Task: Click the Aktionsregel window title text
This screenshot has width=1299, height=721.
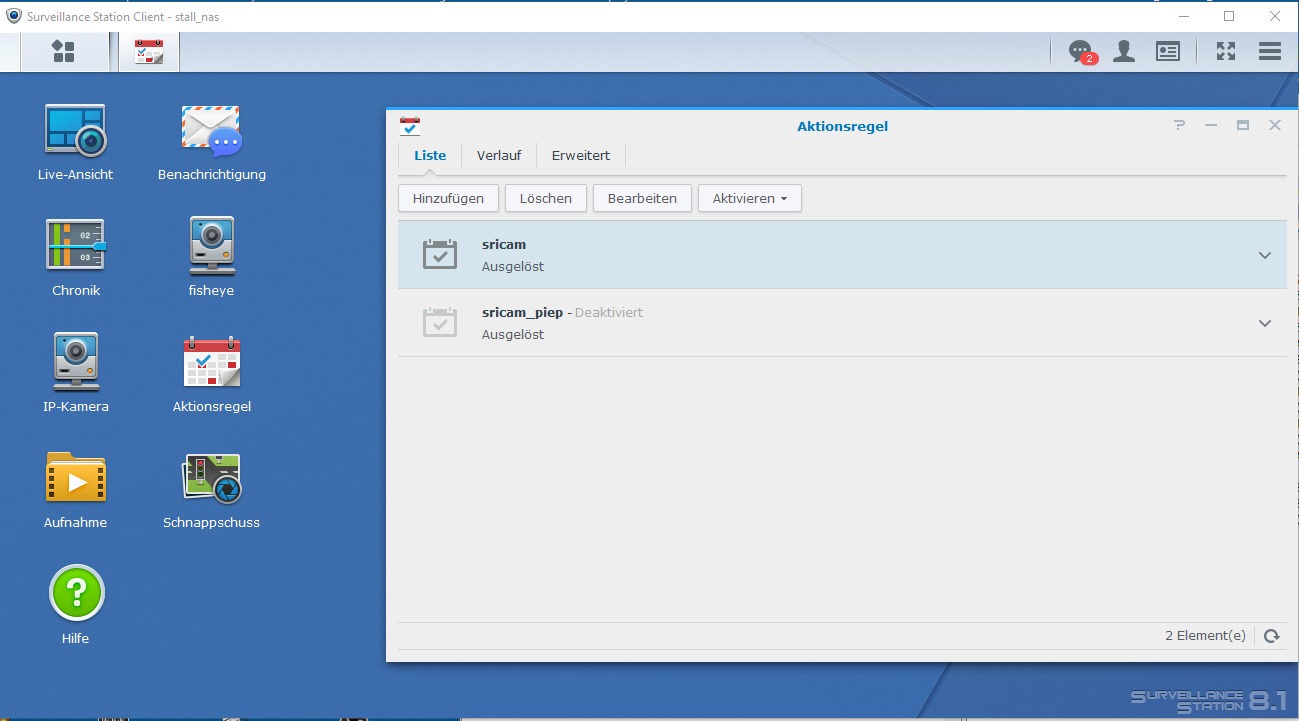Action: tap(842, 126)
